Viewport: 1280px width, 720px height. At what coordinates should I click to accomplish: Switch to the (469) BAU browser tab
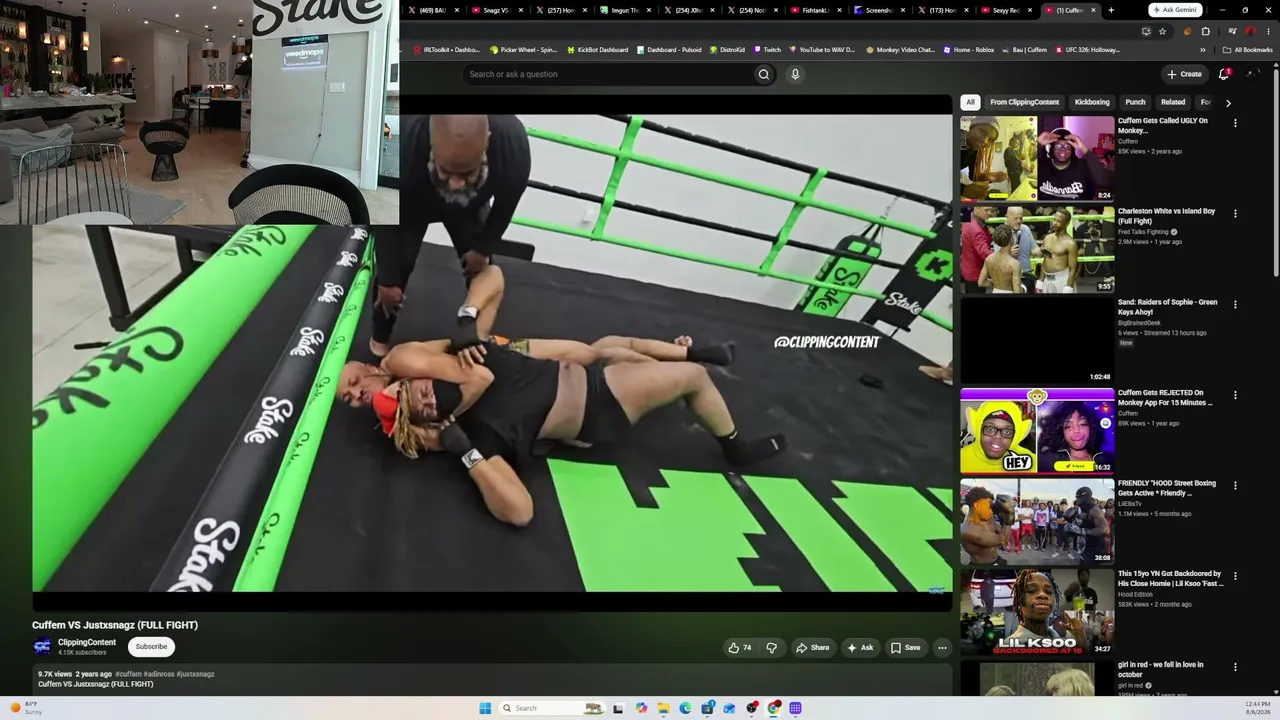tap(433, 10)
